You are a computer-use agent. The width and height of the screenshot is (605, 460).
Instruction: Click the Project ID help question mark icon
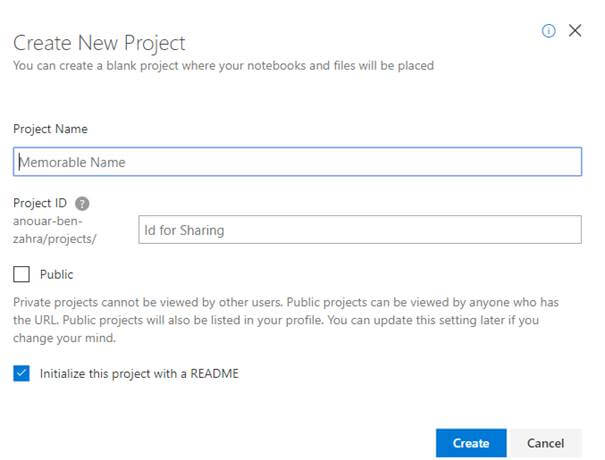pos(82,203)
